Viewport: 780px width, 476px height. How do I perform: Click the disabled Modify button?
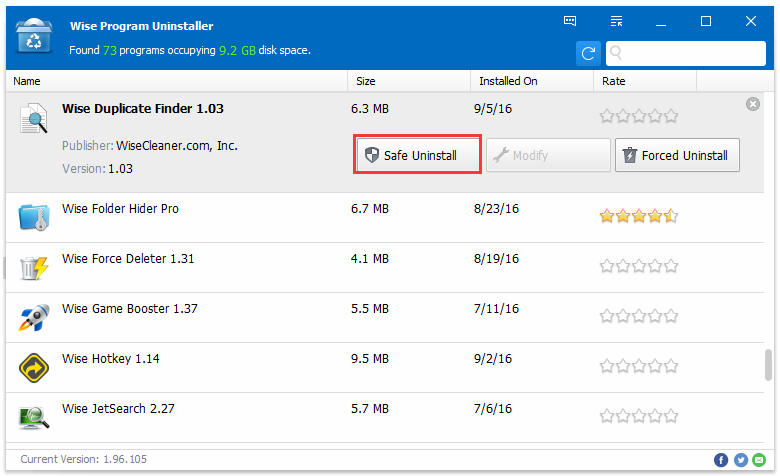click(548, 155)
